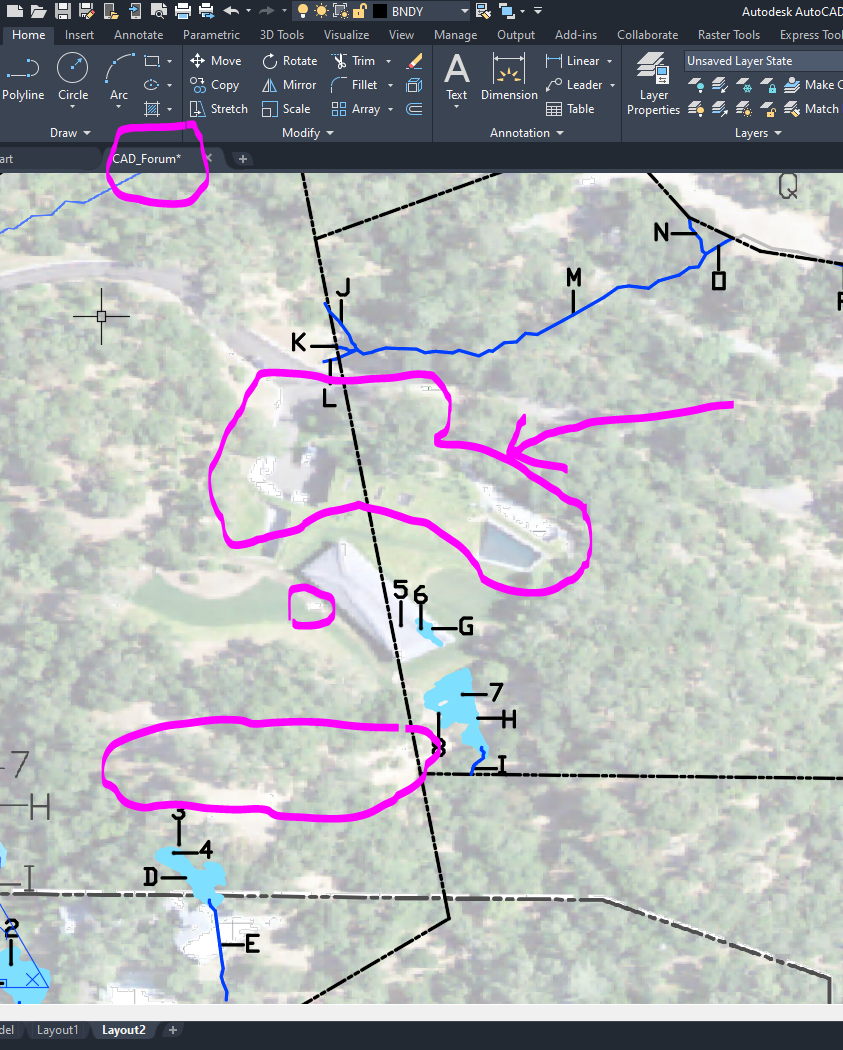Select the Match layer button
This screenshot has height=1050, width=843.
coord(812,109)
